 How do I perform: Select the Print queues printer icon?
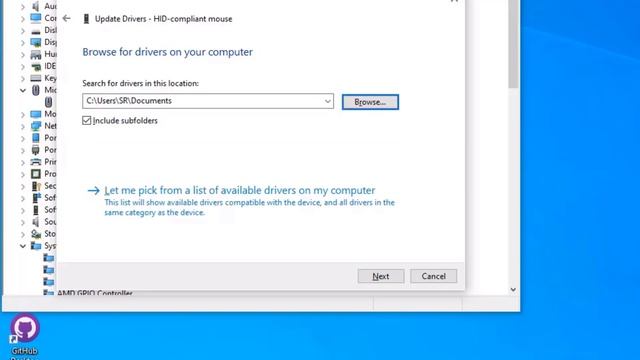click(x=36, y=162)
